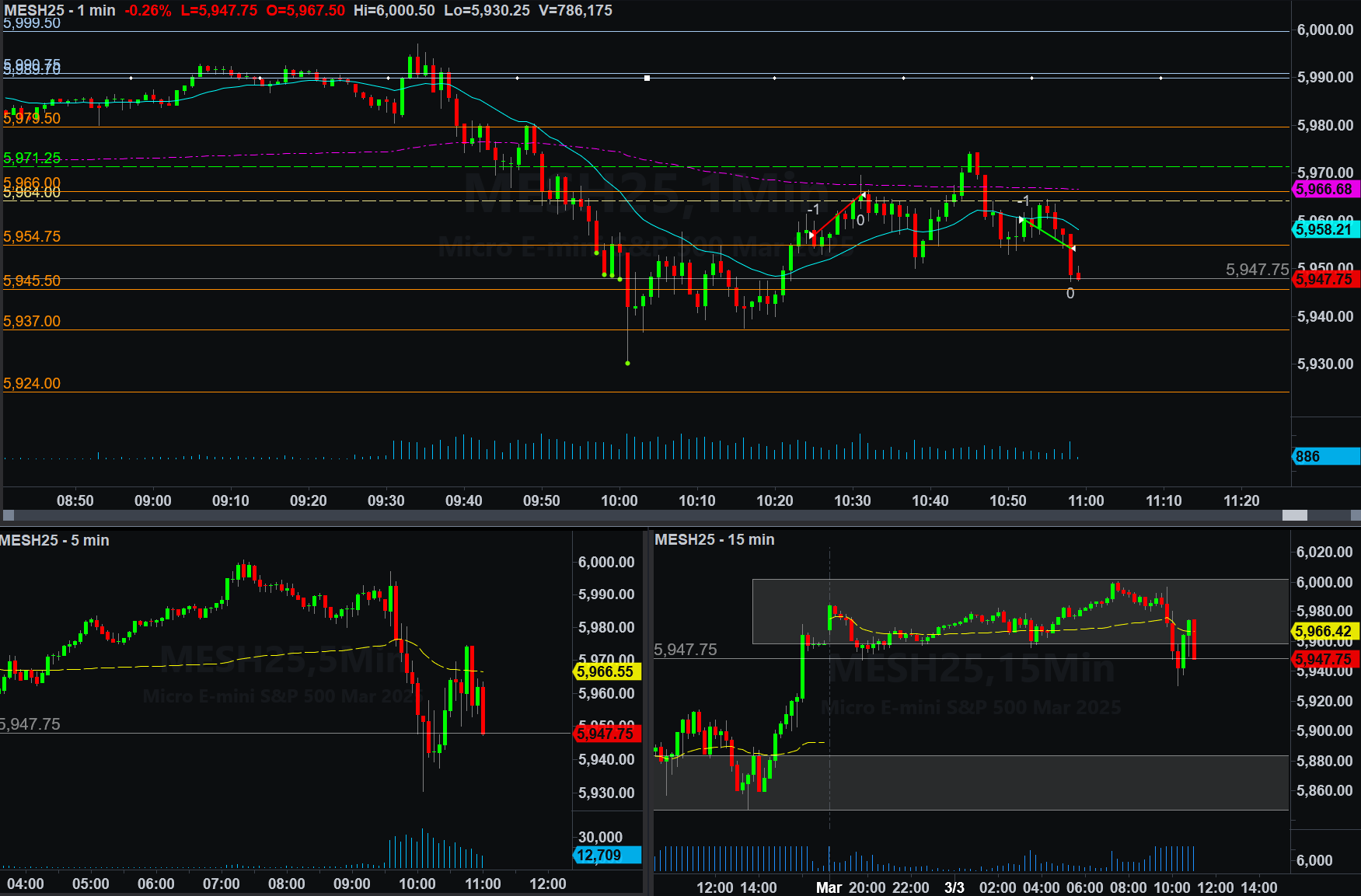Image resolution: width=1361 pixels, height=896 pixels.
Task: Click the 5,990.00 price label on 5 min chart
Action: click(606, 594)
